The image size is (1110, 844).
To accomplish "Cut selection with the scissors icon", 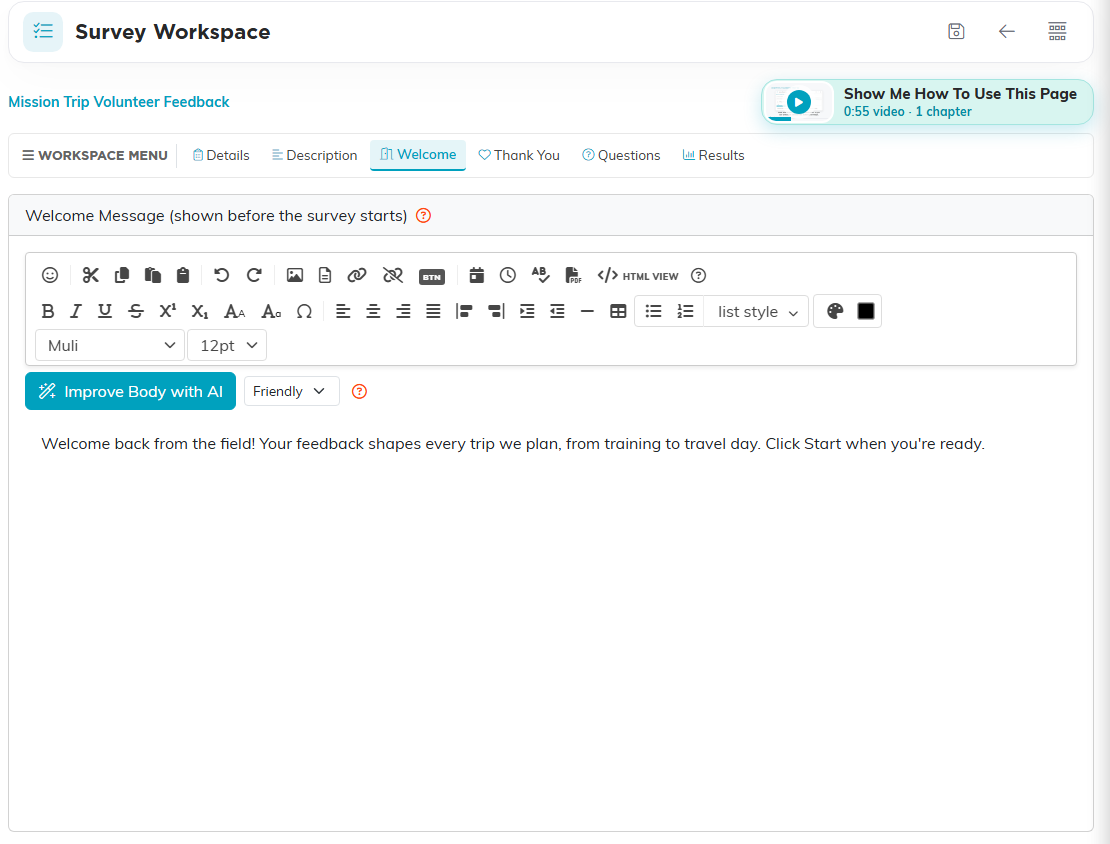I will [x=91, y=275].
